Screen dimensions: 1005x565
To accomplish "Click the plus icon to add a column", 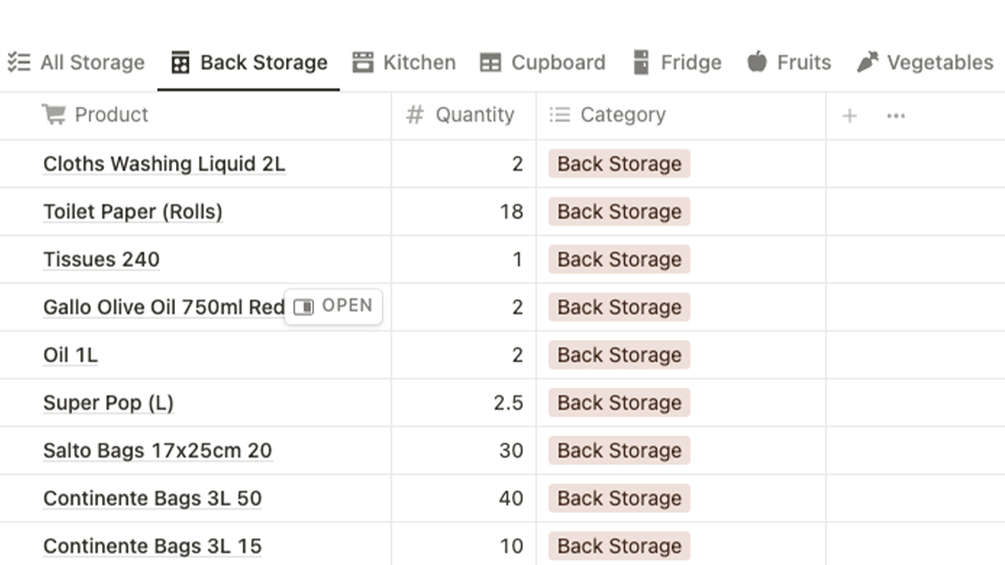I will [x=849, y=116].
